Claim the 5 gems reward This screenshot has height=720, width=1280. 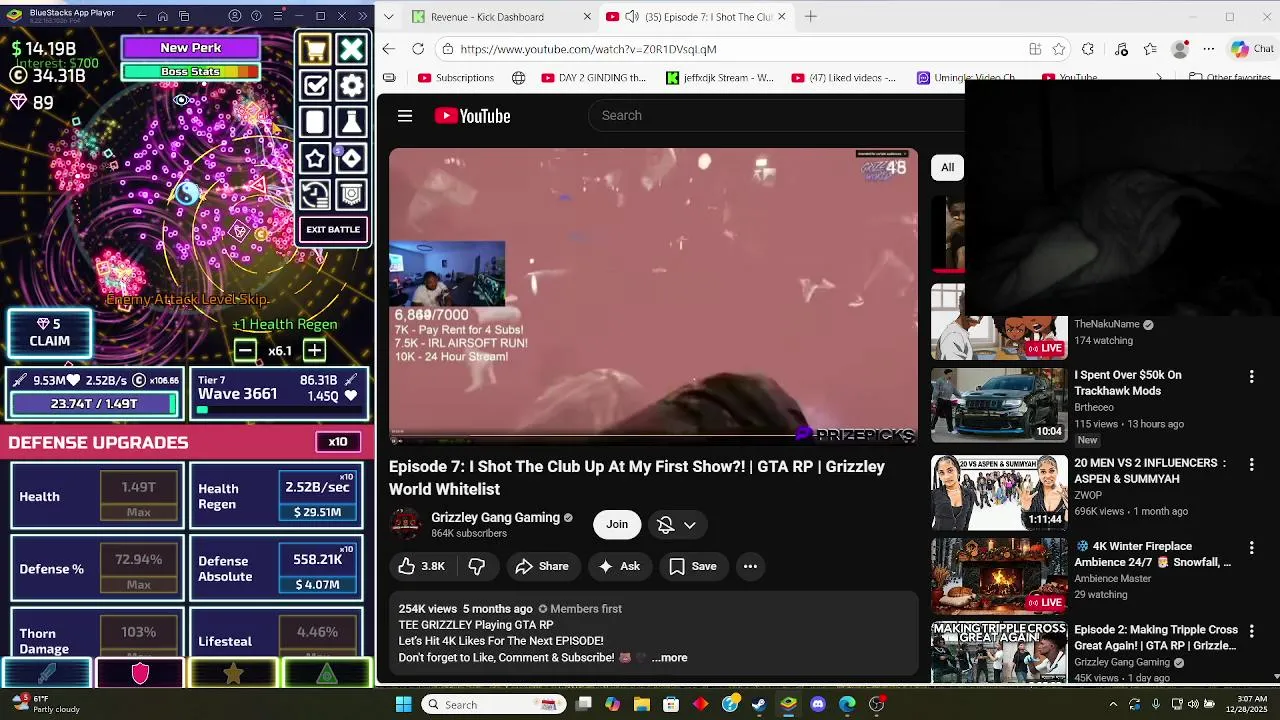click(50, 333)
